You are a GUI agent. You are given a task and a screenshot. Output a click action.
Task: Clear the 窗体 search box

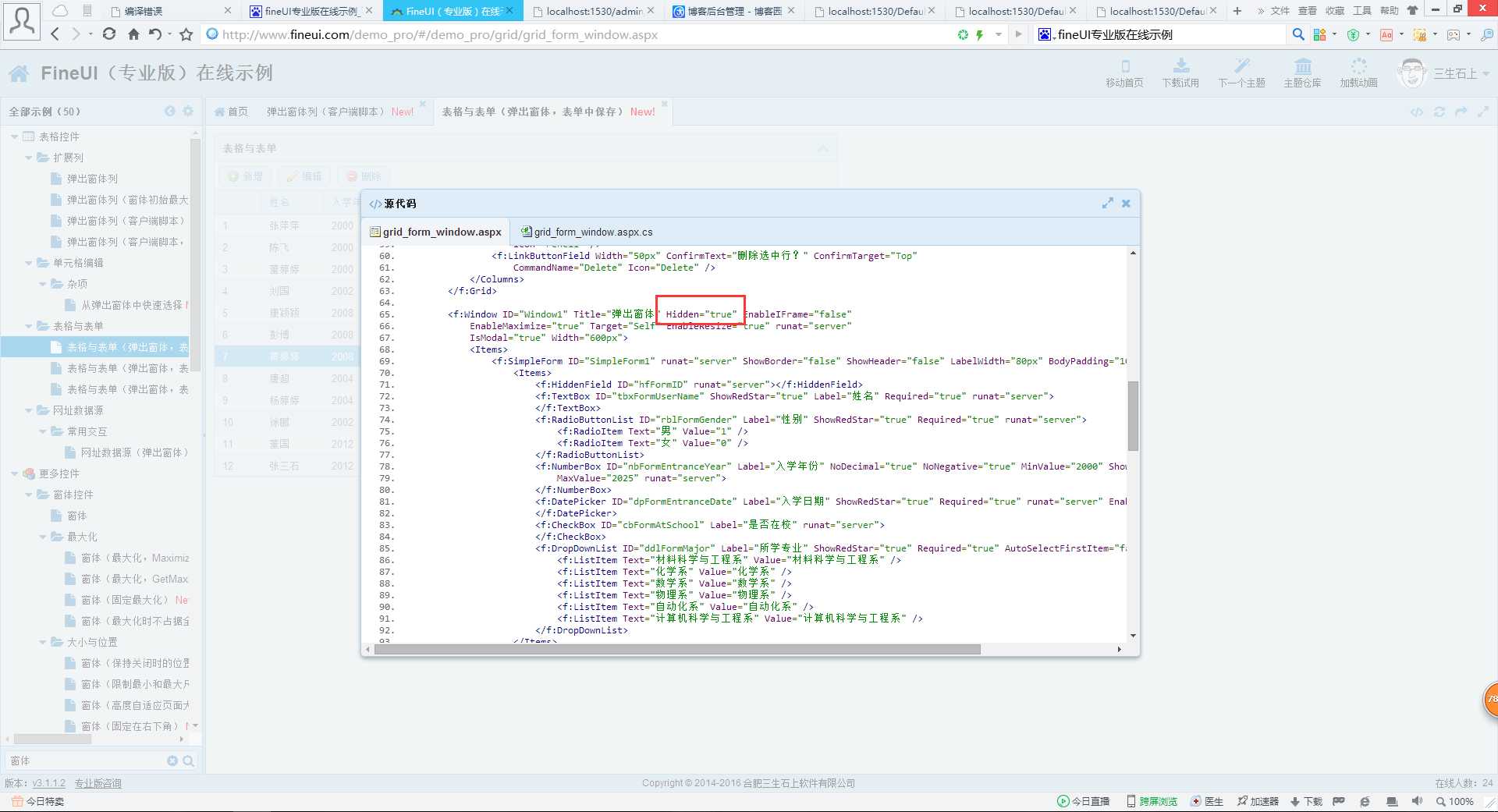[172, 761]
